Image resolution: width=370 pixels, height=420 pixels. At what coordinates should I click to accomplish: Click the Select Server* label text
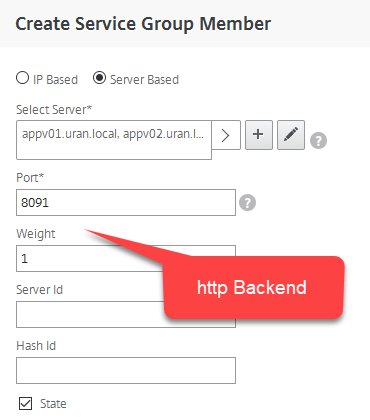point(54,109)
